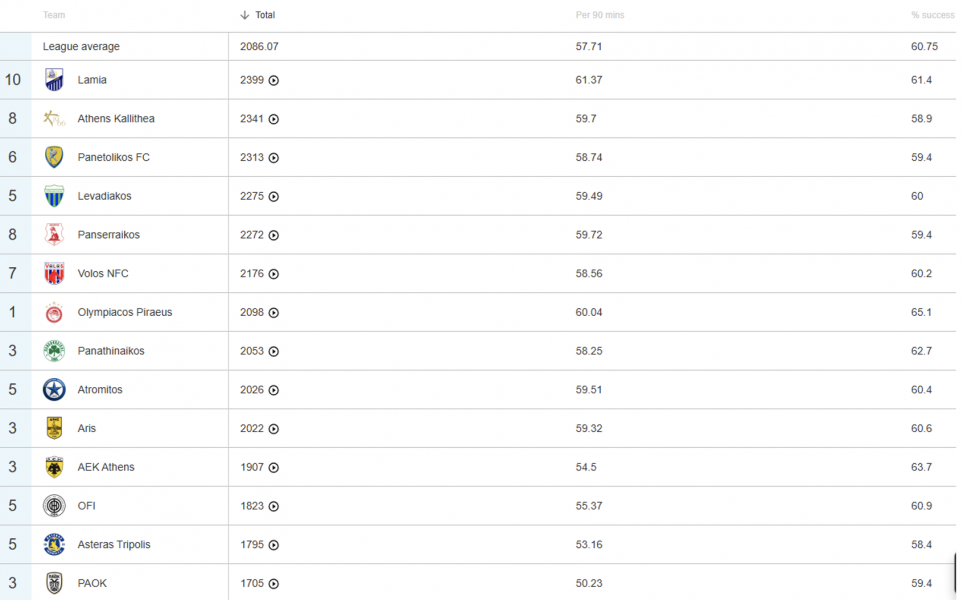Select the League average row
Image resolution: width=963 pixels, height=600 pixels.
[478, 46]
